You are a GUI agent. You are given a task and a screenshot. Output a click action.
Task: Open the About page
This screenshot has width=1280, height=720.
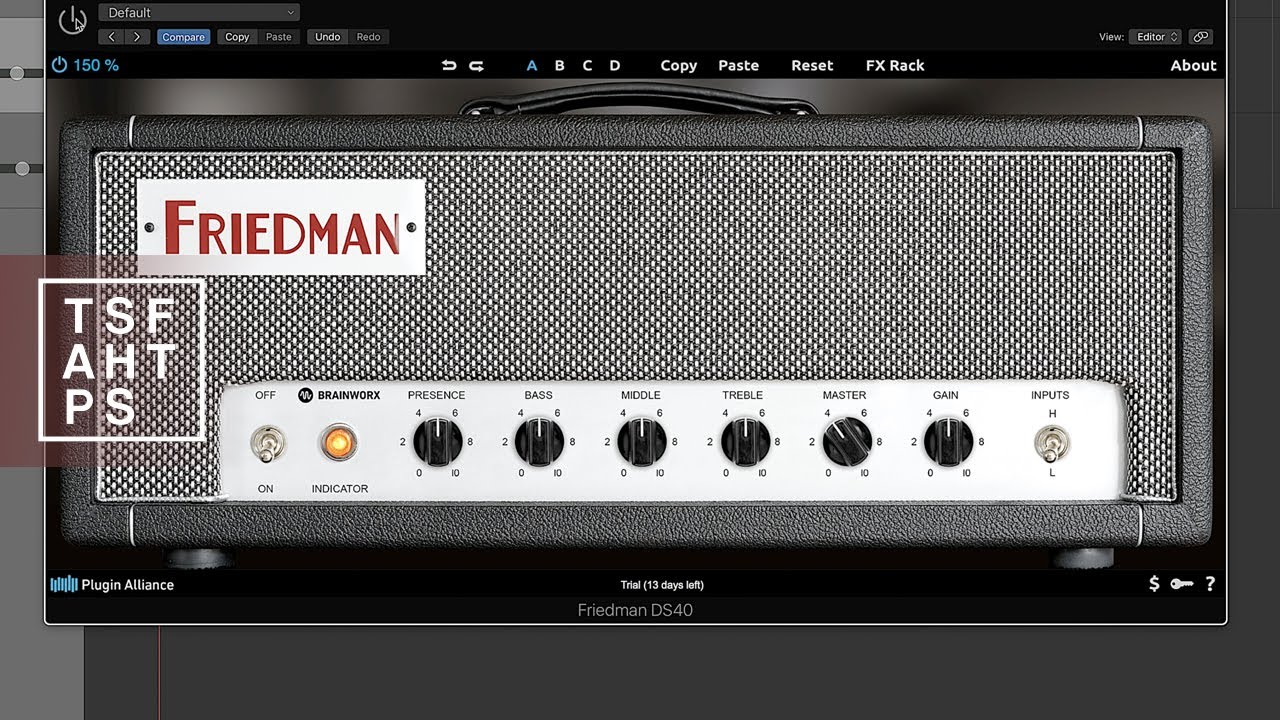click(x=1194, y=65)
